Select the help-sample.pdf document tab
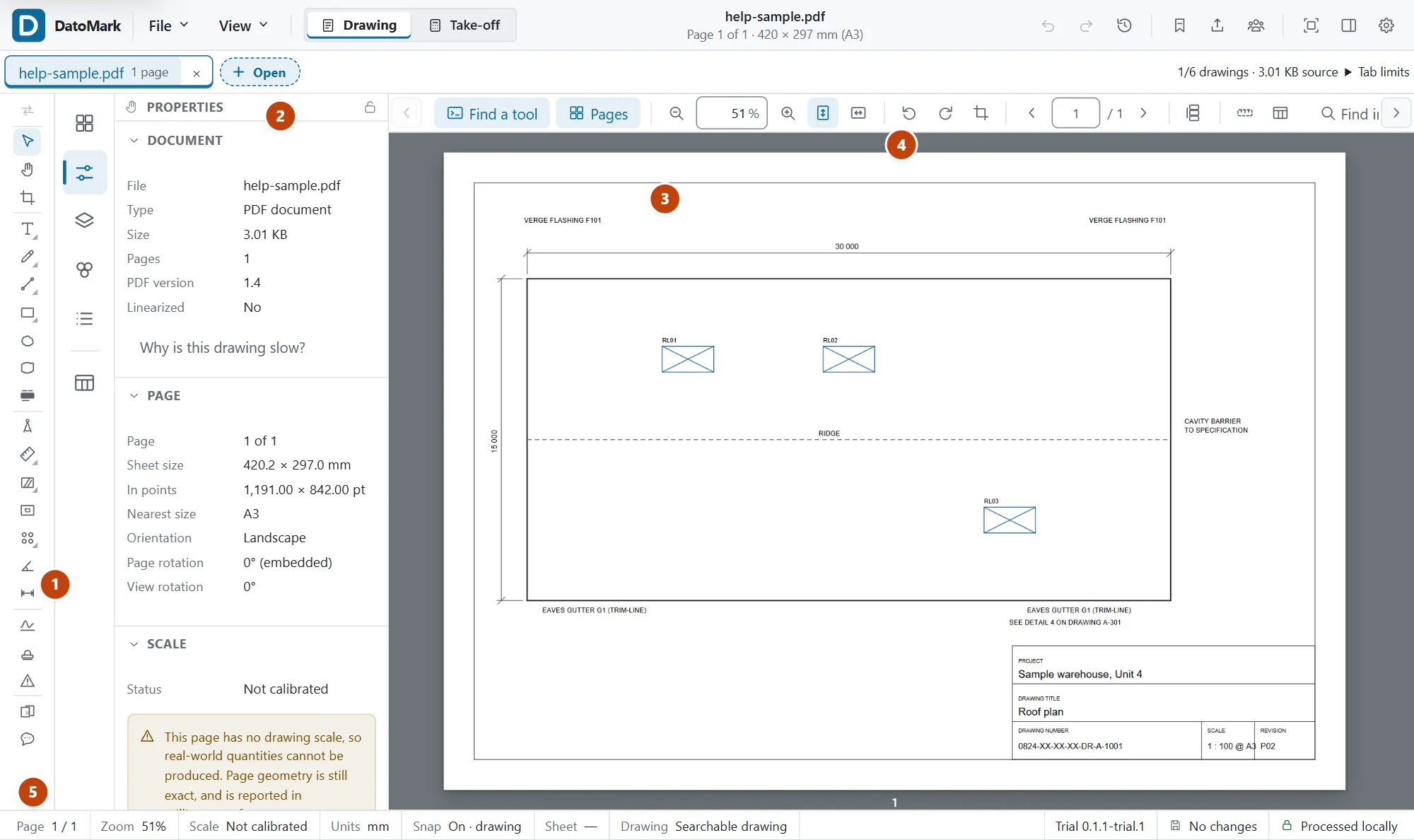This screenshot has width=1414, height=840. (93, 72)
